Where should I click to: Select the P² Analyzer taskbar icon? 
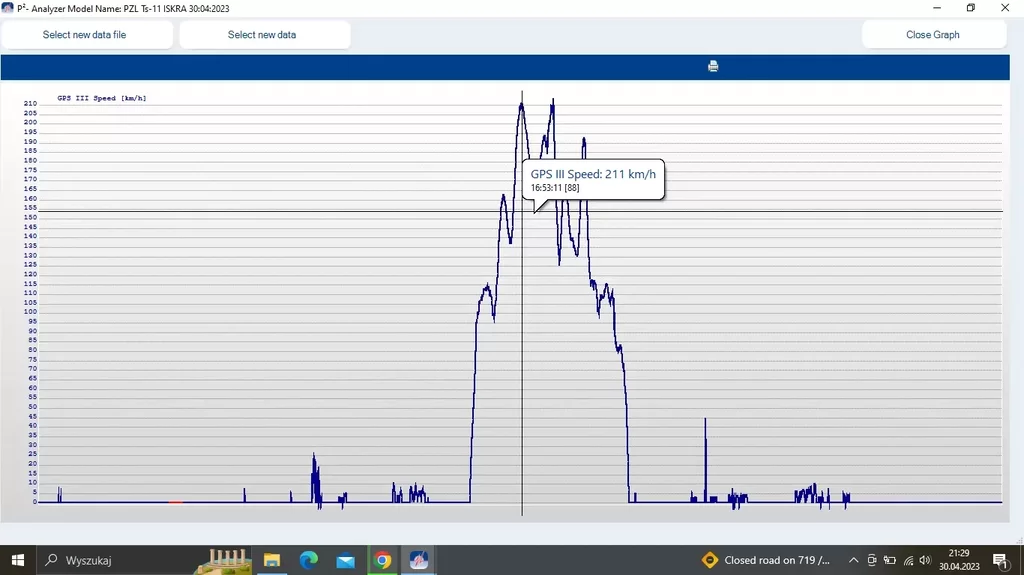419,560
